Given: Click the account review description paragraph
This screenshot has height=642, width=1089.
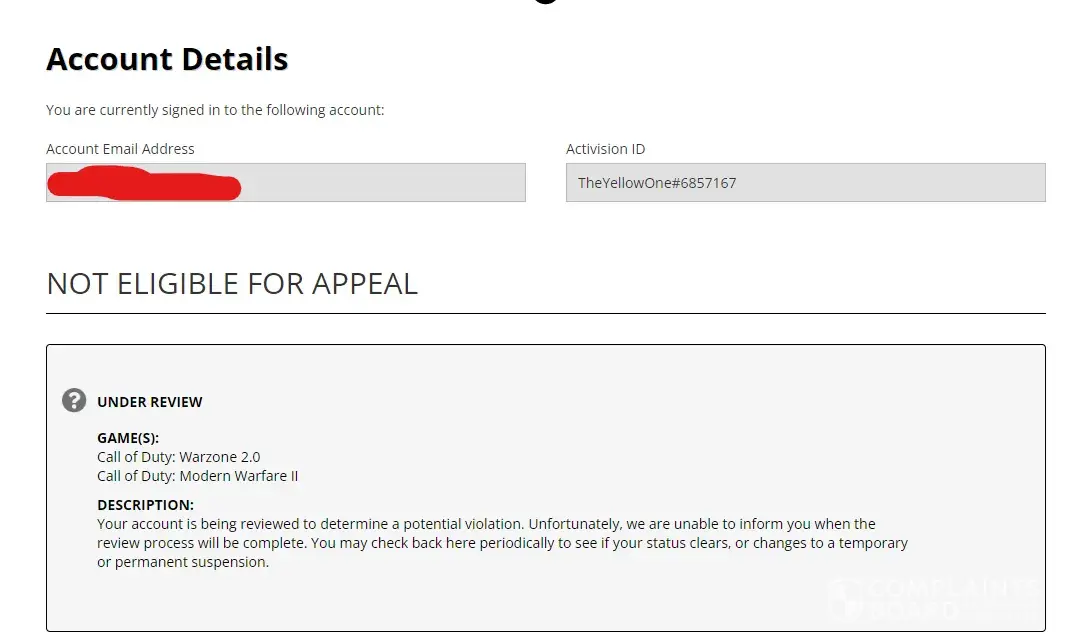Looking at the screenshot, I should (x=502, y=543).
